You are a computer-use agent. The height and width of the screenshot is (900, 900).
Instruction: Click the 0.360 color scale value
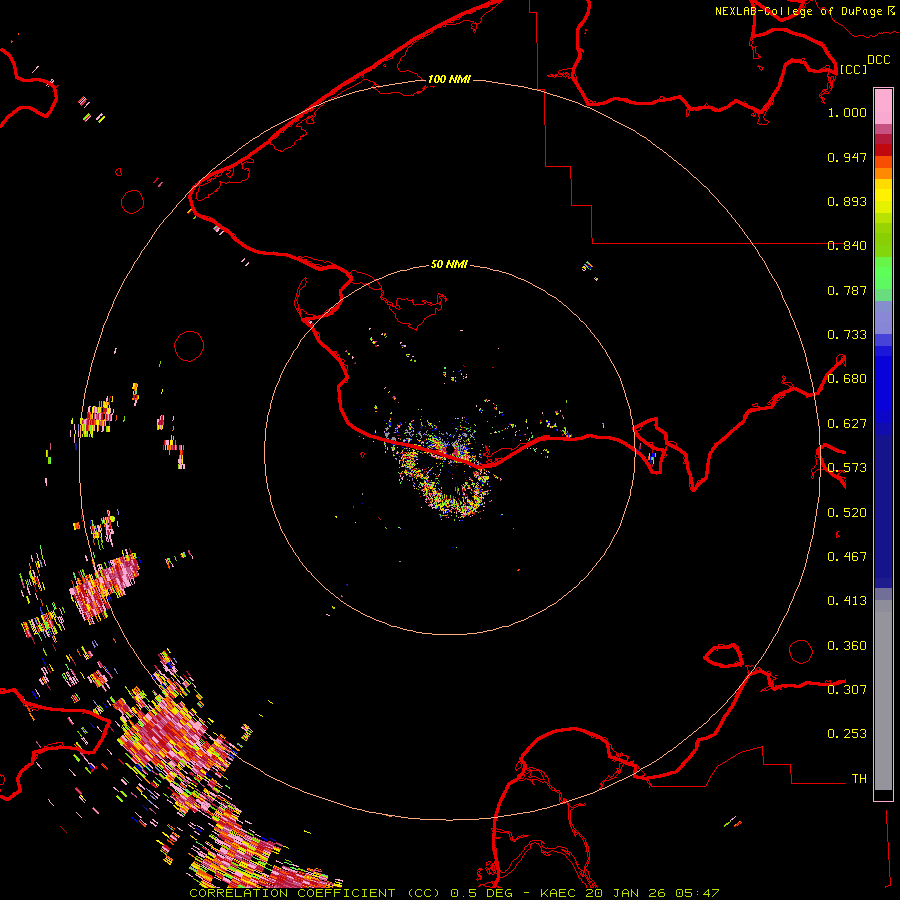pos(847,646)
